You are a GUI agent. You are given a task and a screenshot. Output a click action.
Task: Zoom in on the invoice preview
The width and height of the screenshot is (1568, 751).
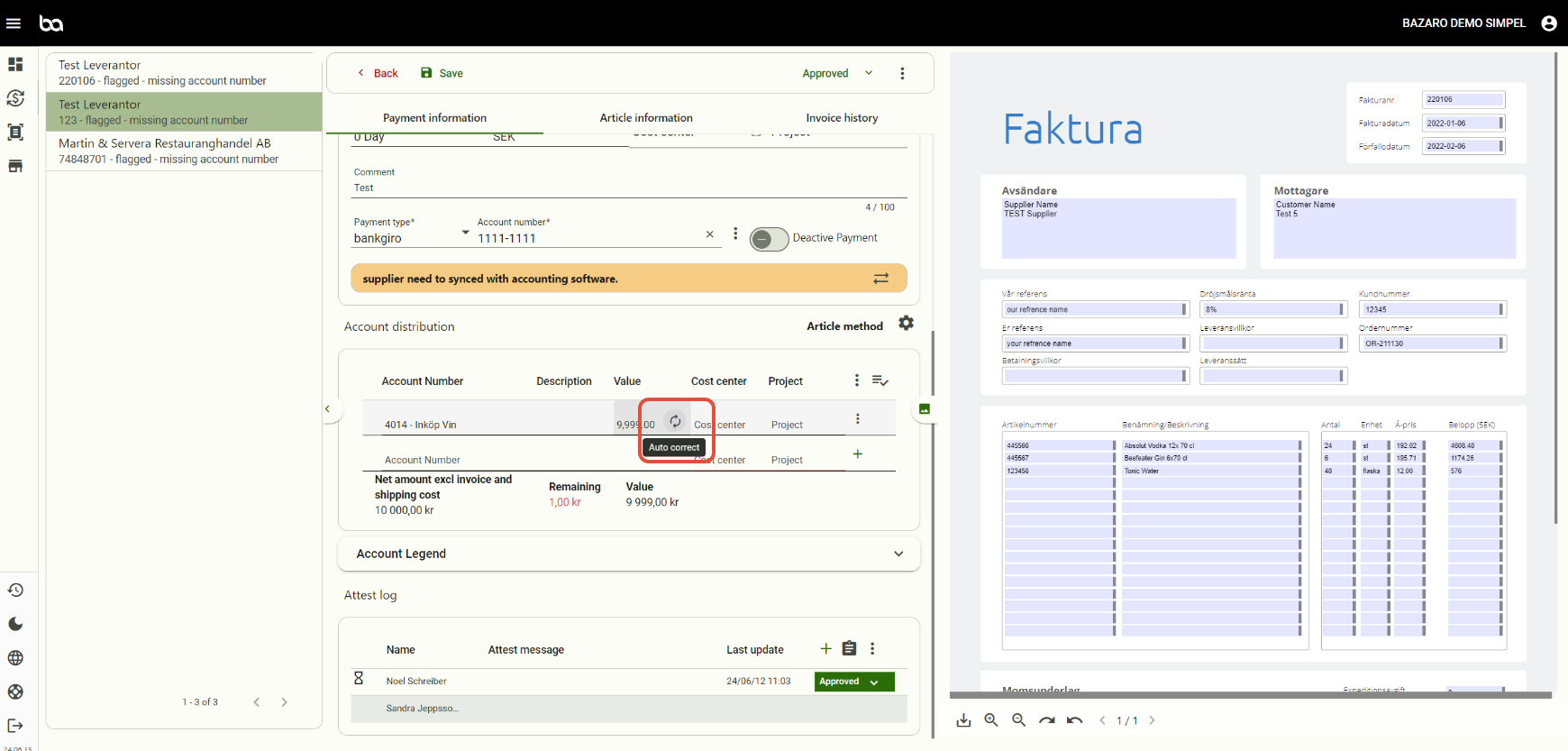tap(991, 720)
